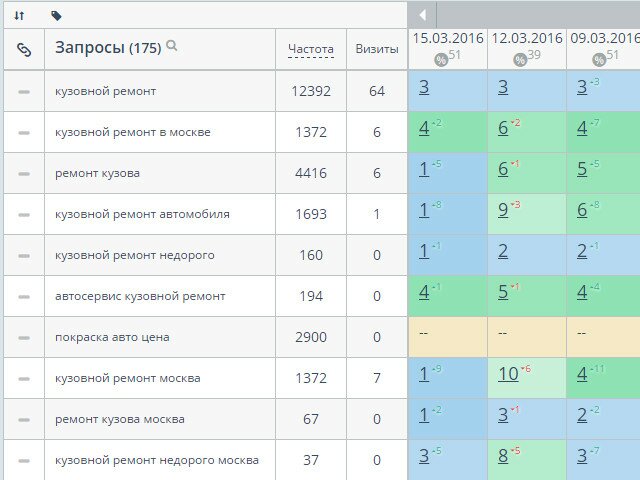The image size is (640, 480).
Task: Click left arrow to scroll dates
Action: 422,15
